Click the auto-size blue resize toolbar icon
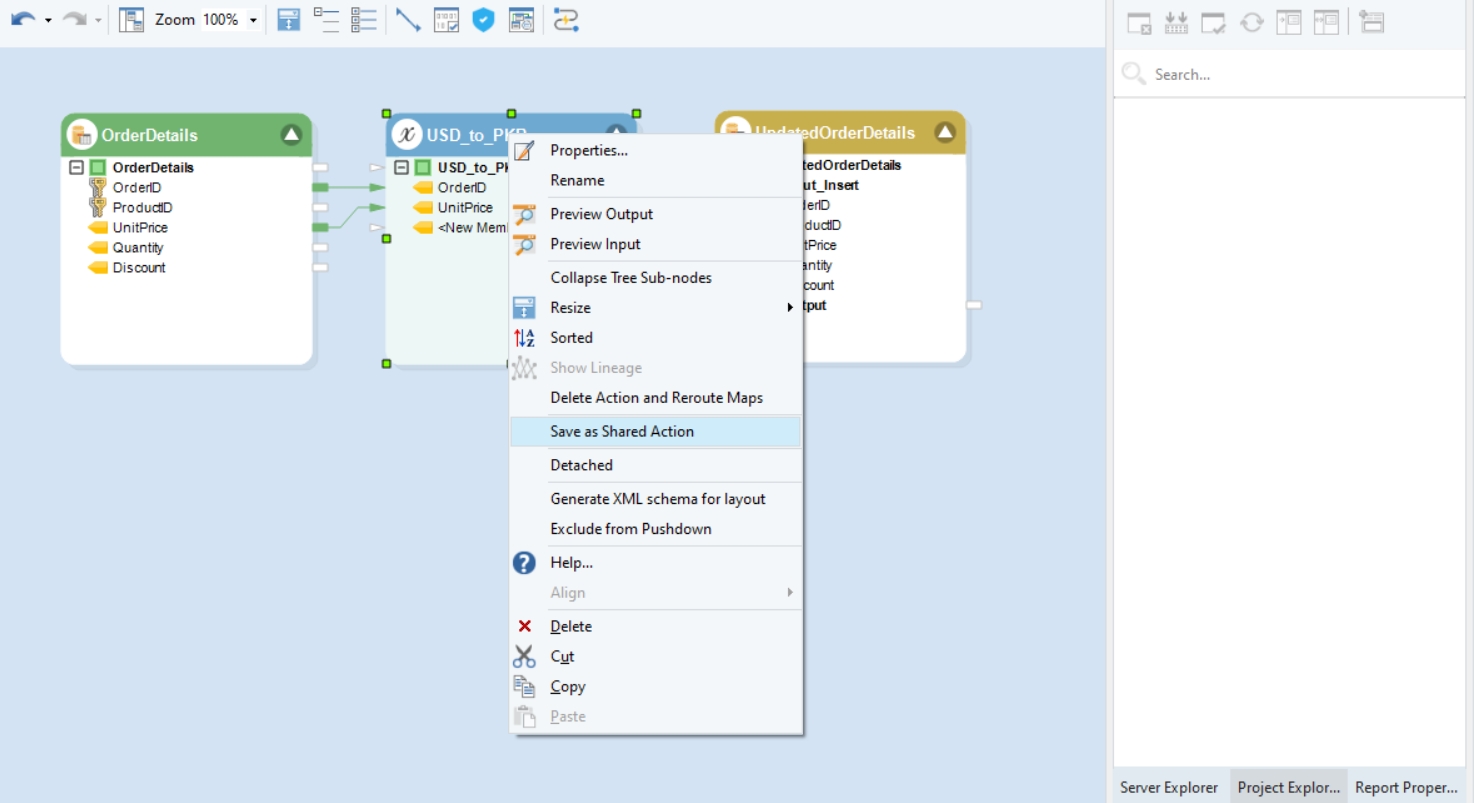This screenshot has height=803, width=1474. coord(289,20)
